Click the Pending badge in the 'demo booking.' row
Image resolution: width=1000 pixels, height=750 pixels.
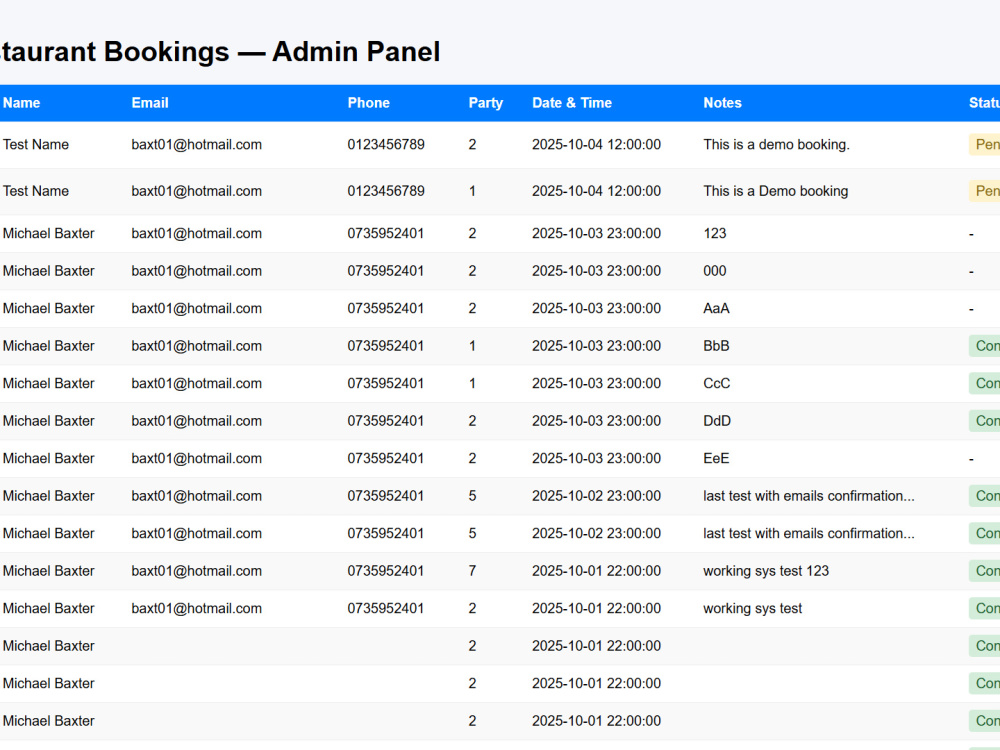coord(984,145)
